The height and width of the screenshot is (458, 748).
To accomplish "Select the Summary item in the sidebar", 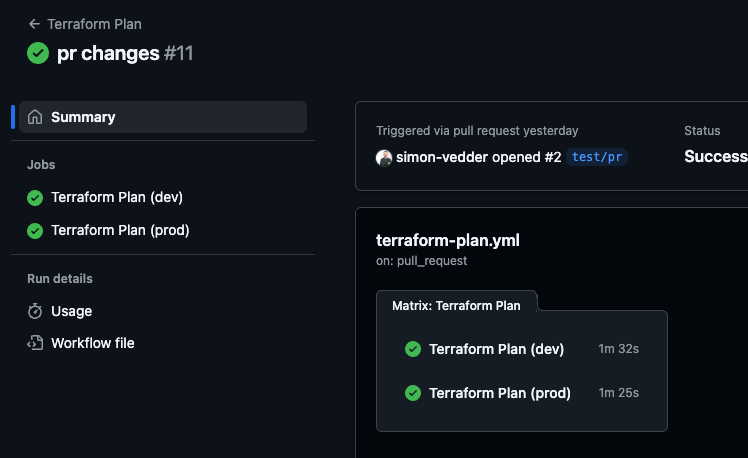I will (83, 117).
